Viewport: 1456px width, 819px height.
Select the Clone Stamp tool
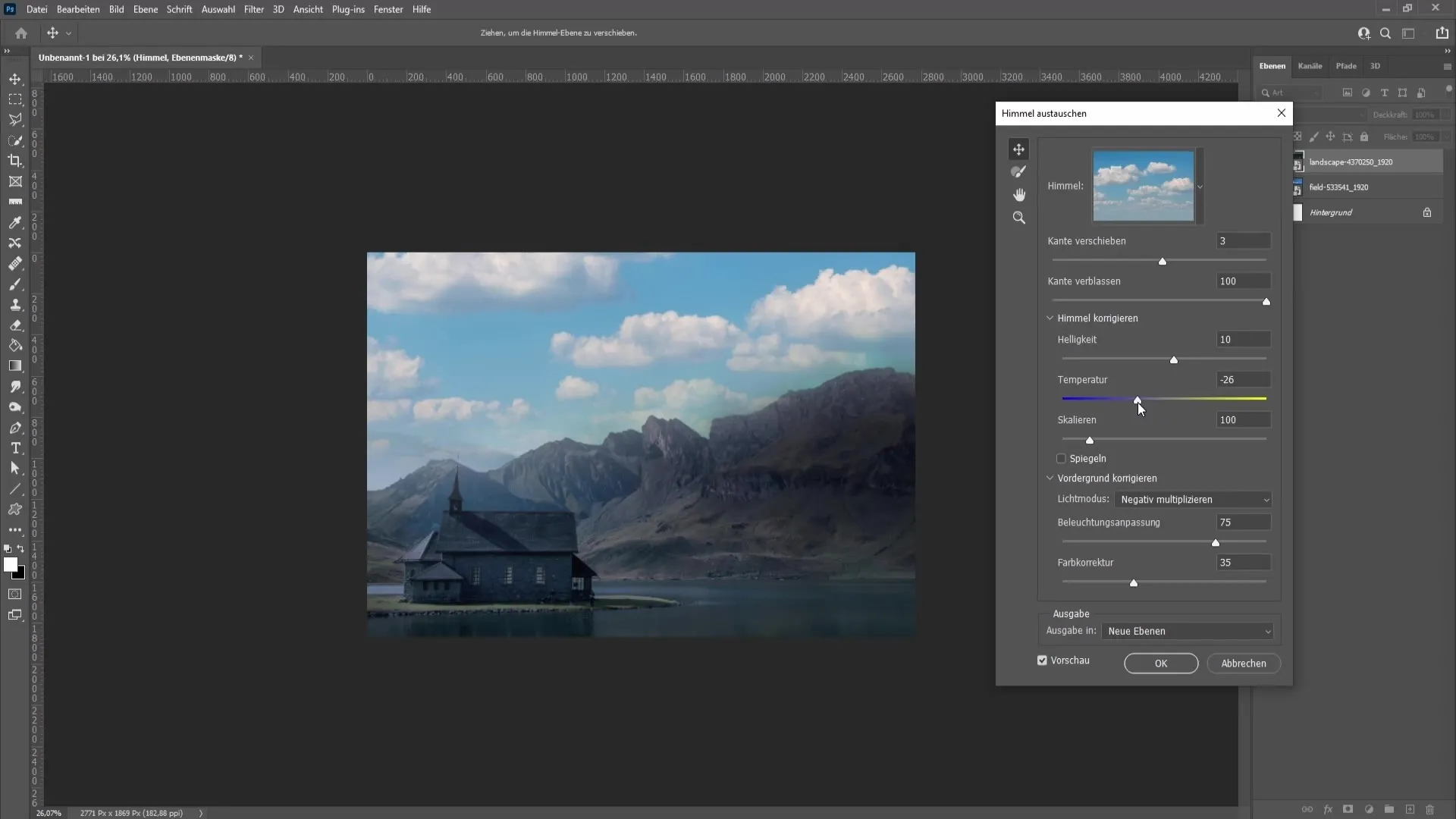click(x=15, y=305)
